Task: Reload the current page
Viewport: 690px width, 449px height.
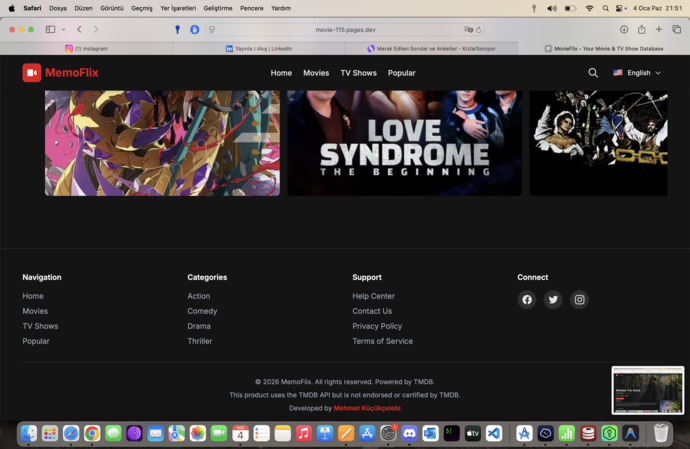Action: [x=479, y=29]
